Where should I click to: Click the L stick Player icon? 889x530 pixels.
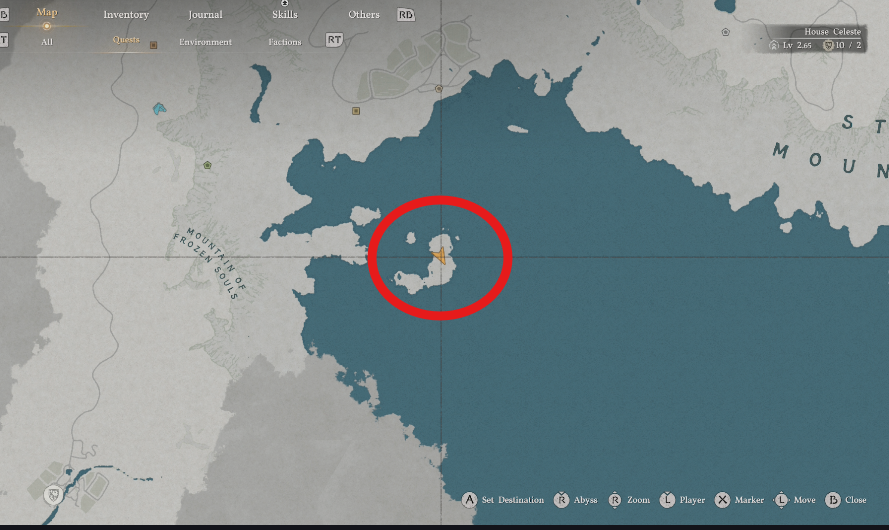coord(667,500)
